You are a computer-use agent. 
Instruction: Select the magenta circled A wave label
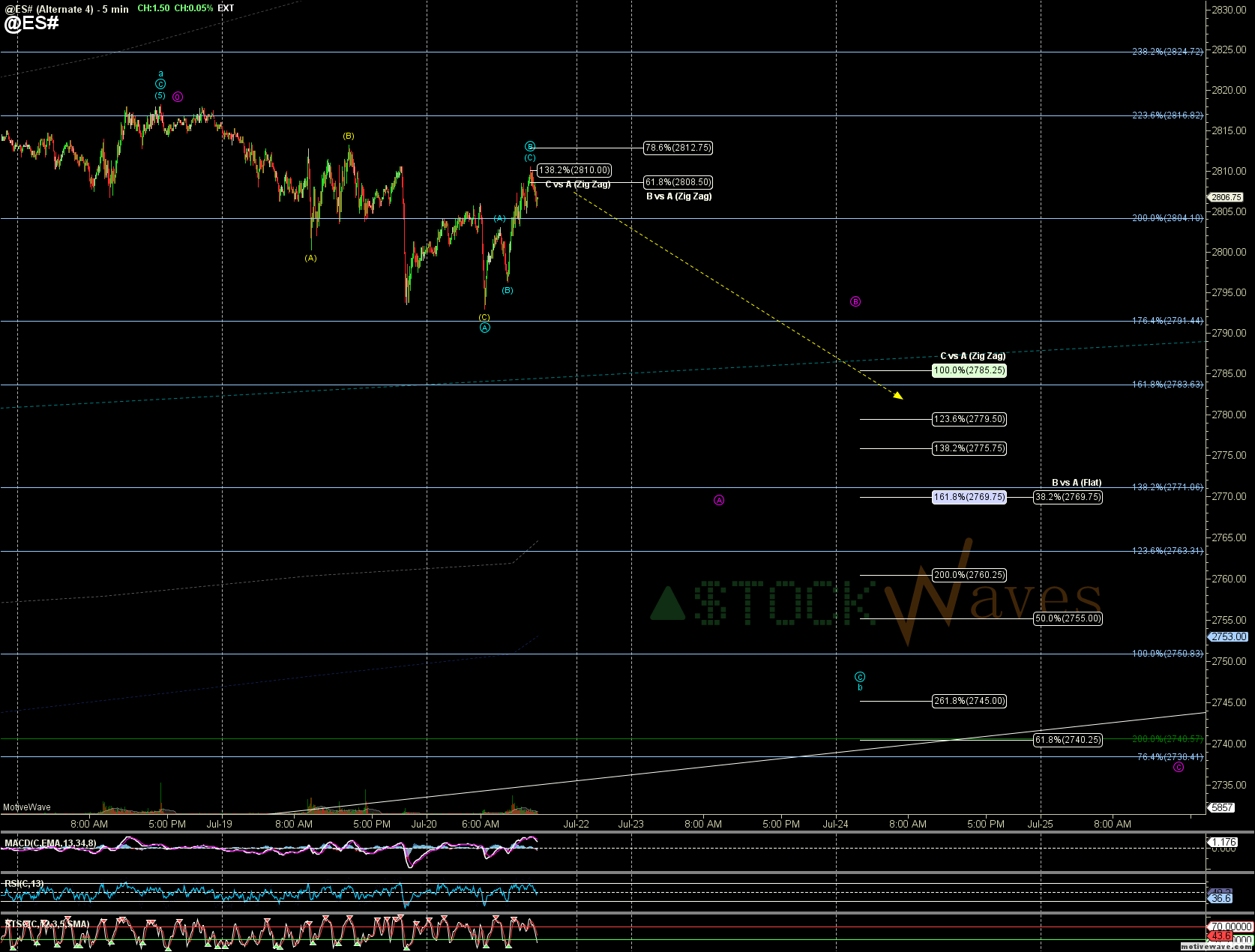pos(719,500)
